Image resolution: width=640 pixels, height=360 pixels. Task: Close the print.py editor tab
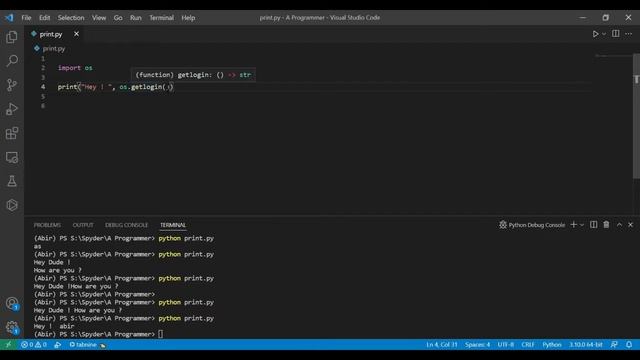tap(76, 34)
